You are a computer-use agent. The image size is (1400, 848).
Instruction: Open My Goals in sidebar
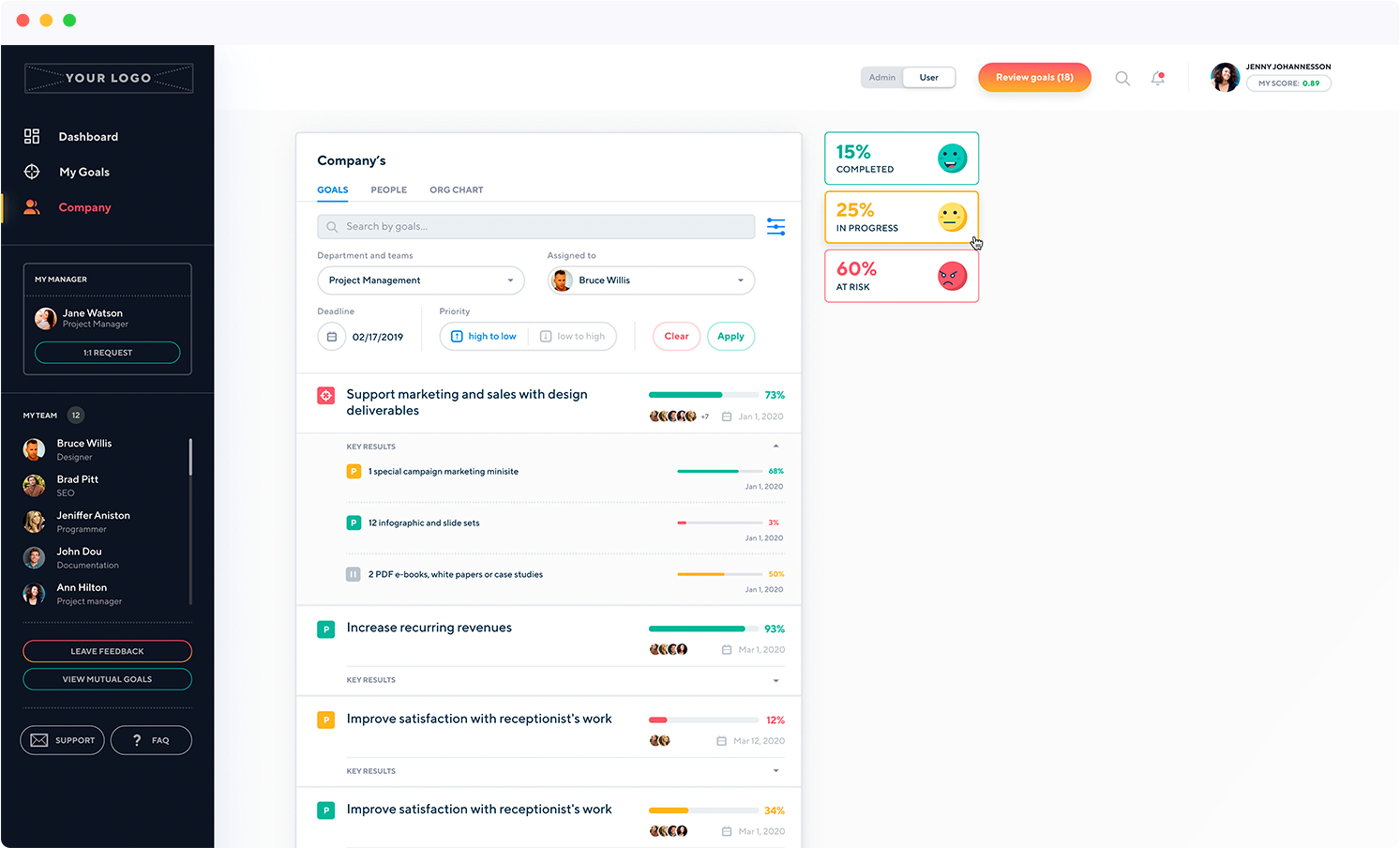tap(84, 173)
